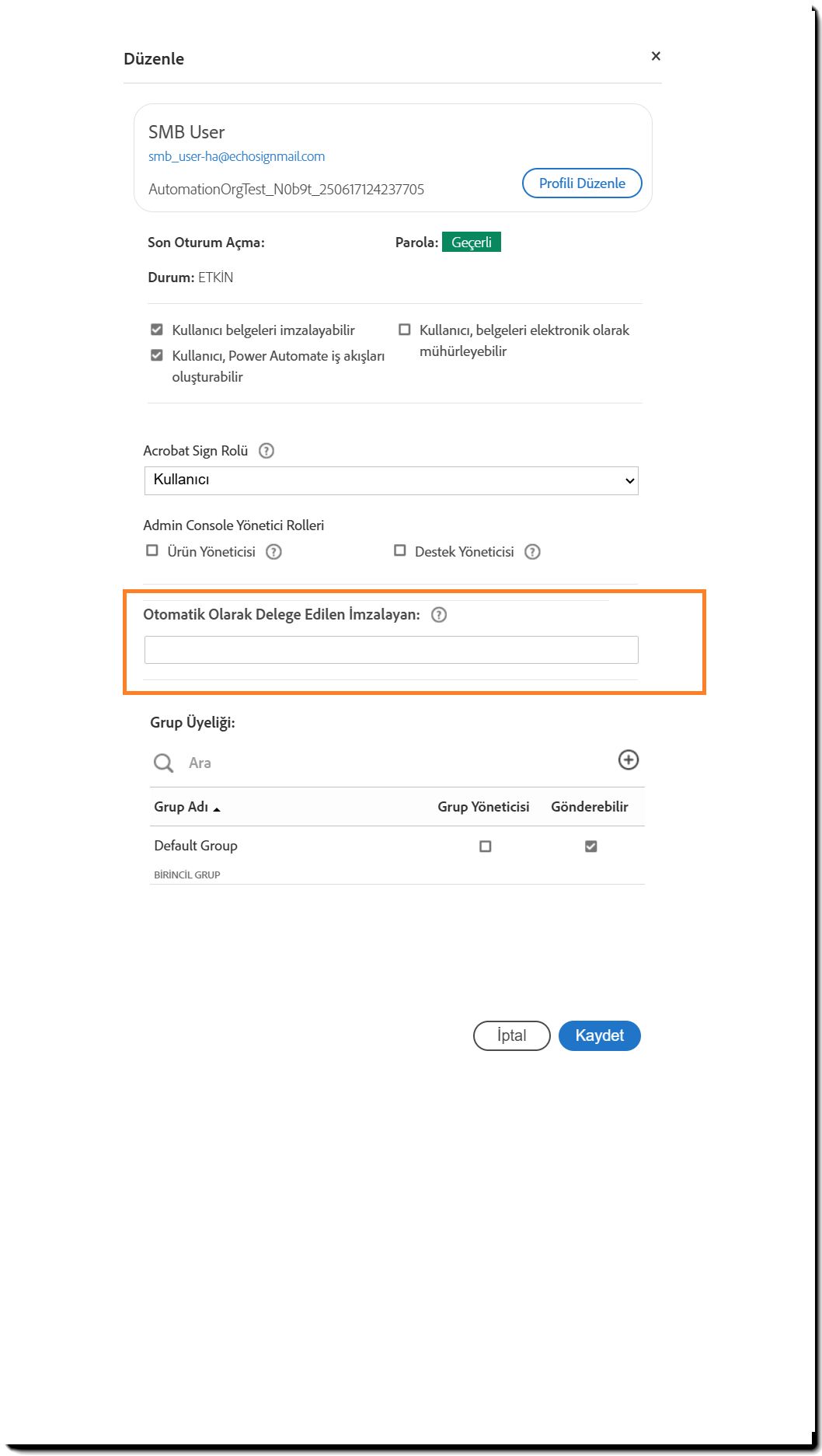The width and height of the screenshot is (822, 1456).
Task: Check the Ürün Yöneticisi role checkbox
Action: point(152,550)
